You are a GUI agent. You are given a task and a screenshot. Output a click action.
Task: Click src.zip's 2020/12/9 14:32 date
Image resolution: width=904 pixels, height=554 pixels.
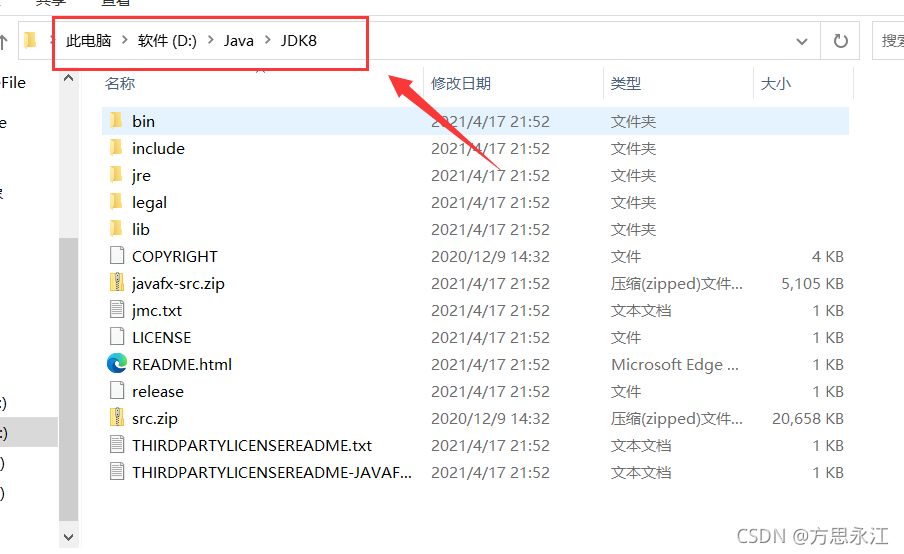(x=490, y=418)
